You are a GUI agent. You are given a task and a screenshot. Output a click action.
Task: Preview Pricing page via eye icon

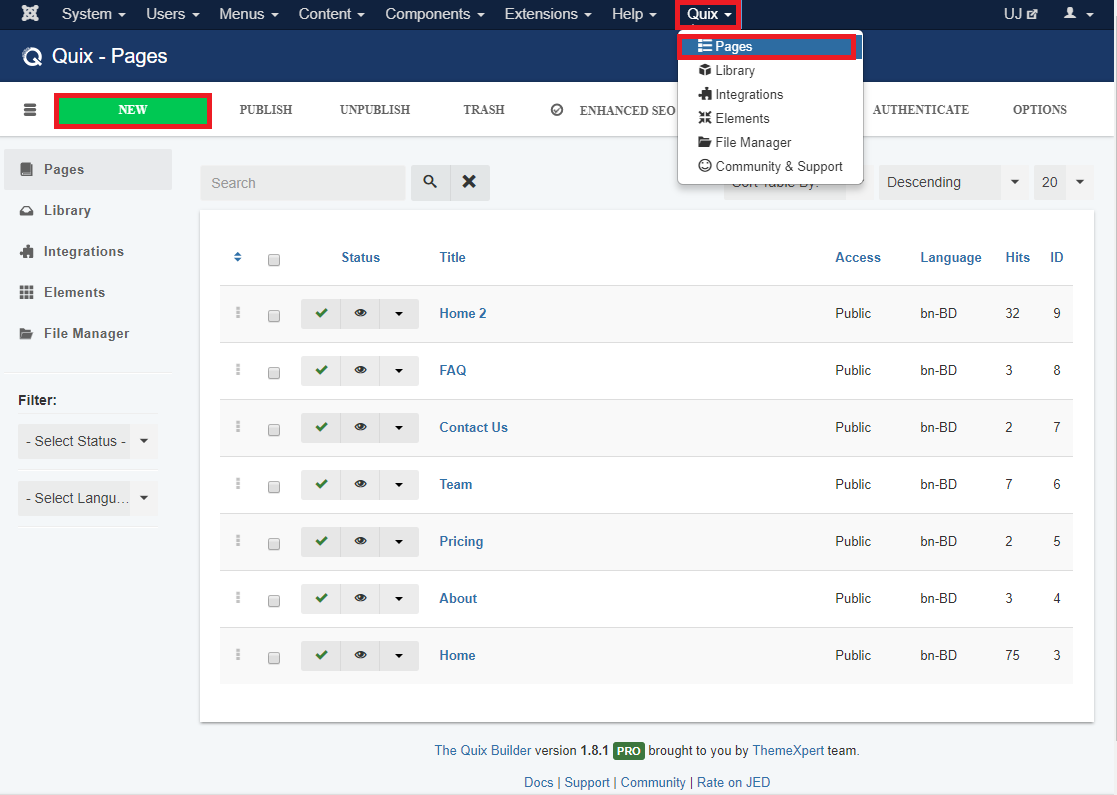[360, 541]
